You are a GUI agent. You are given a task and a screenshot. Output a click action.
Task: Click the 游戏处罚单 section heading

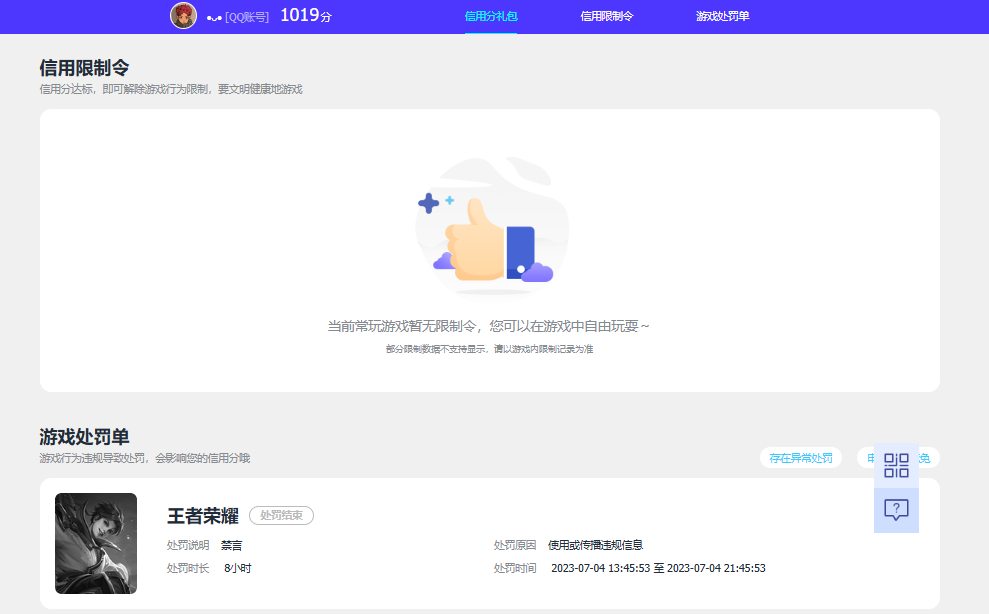[x=84, y=437]
